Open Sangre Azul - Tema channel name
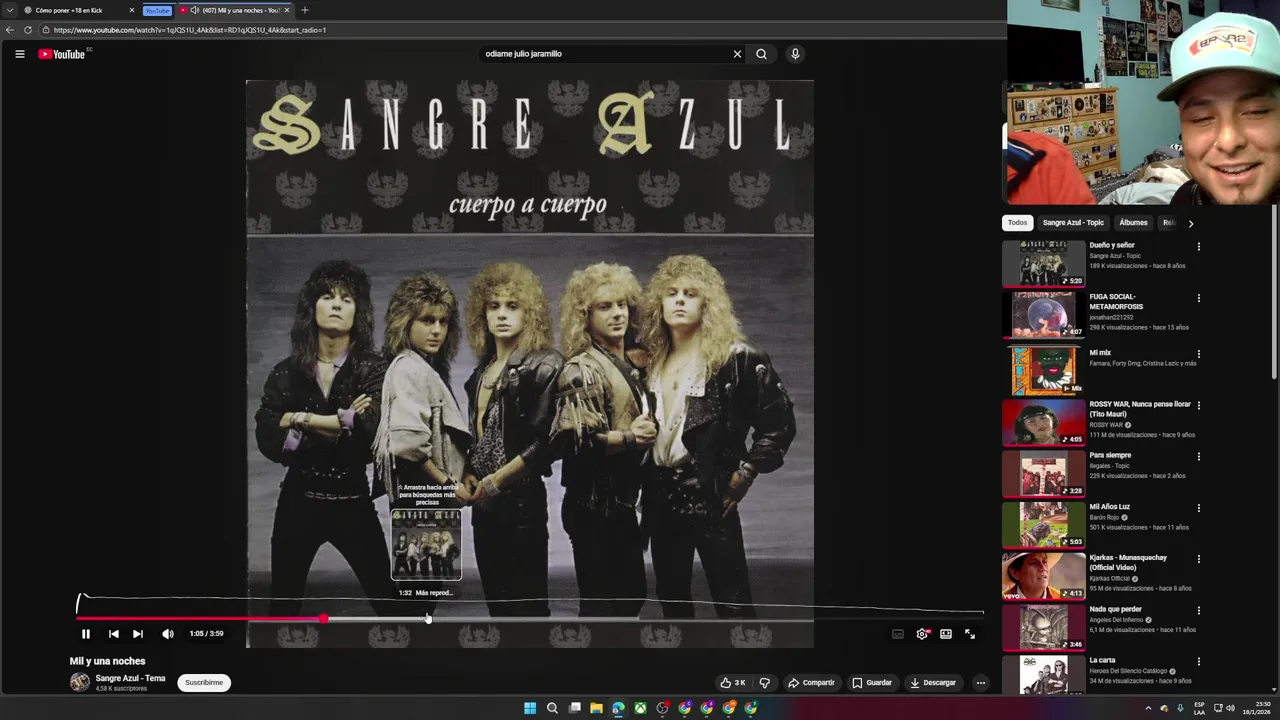Screen dimensions: 1280x720 pyautogui.click(x=130, y=678)
